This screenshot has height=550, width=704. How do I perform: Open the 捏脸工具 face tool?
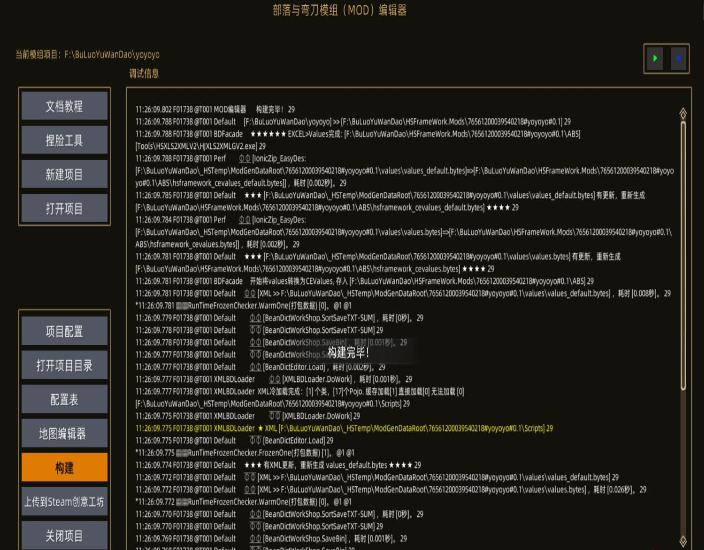[64, 141]
